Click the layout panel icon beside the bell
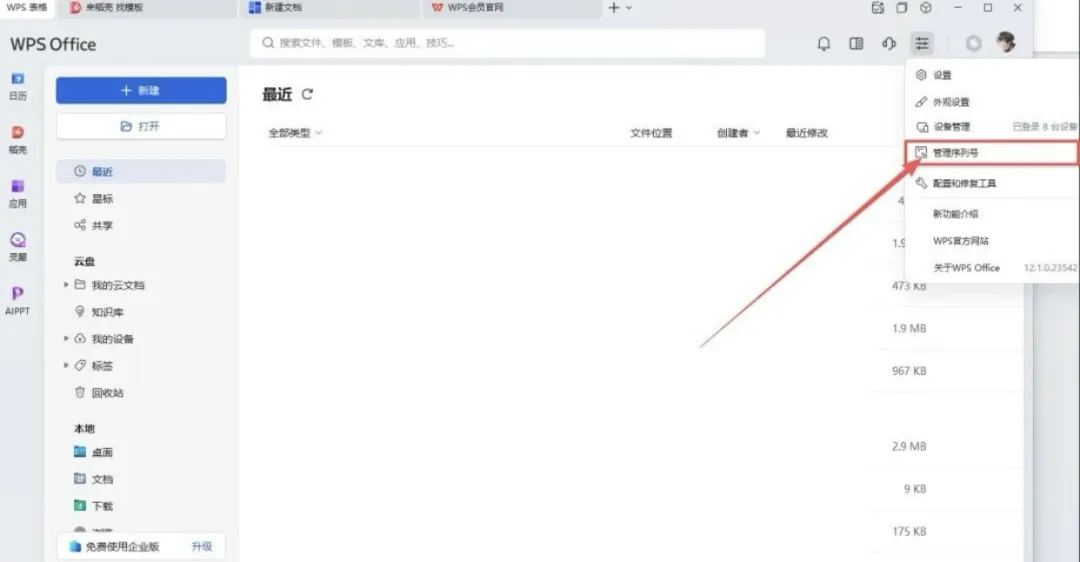 pos(856,44)
